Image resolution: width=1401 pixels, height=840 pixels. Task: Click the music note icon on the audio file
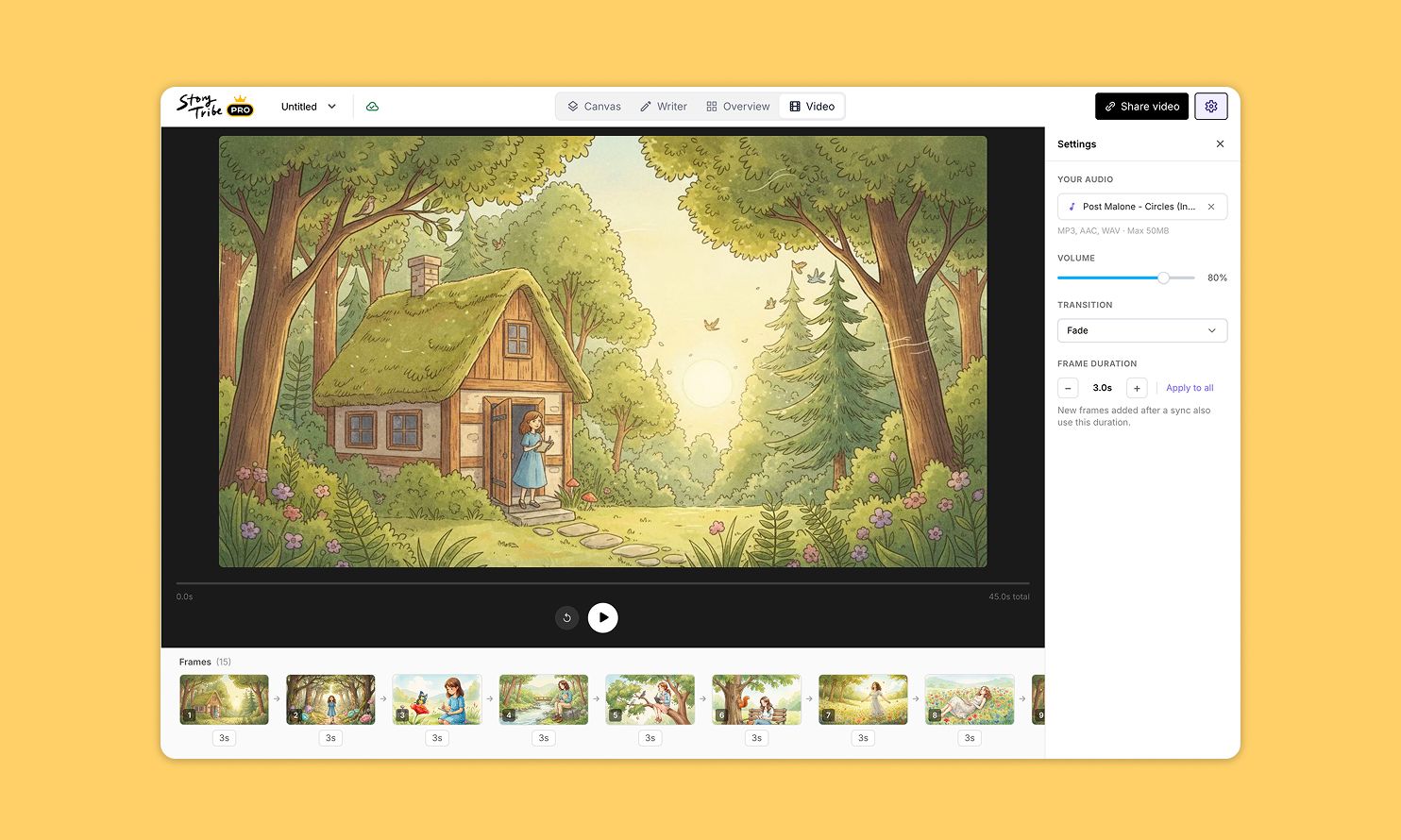point(1072,206)
